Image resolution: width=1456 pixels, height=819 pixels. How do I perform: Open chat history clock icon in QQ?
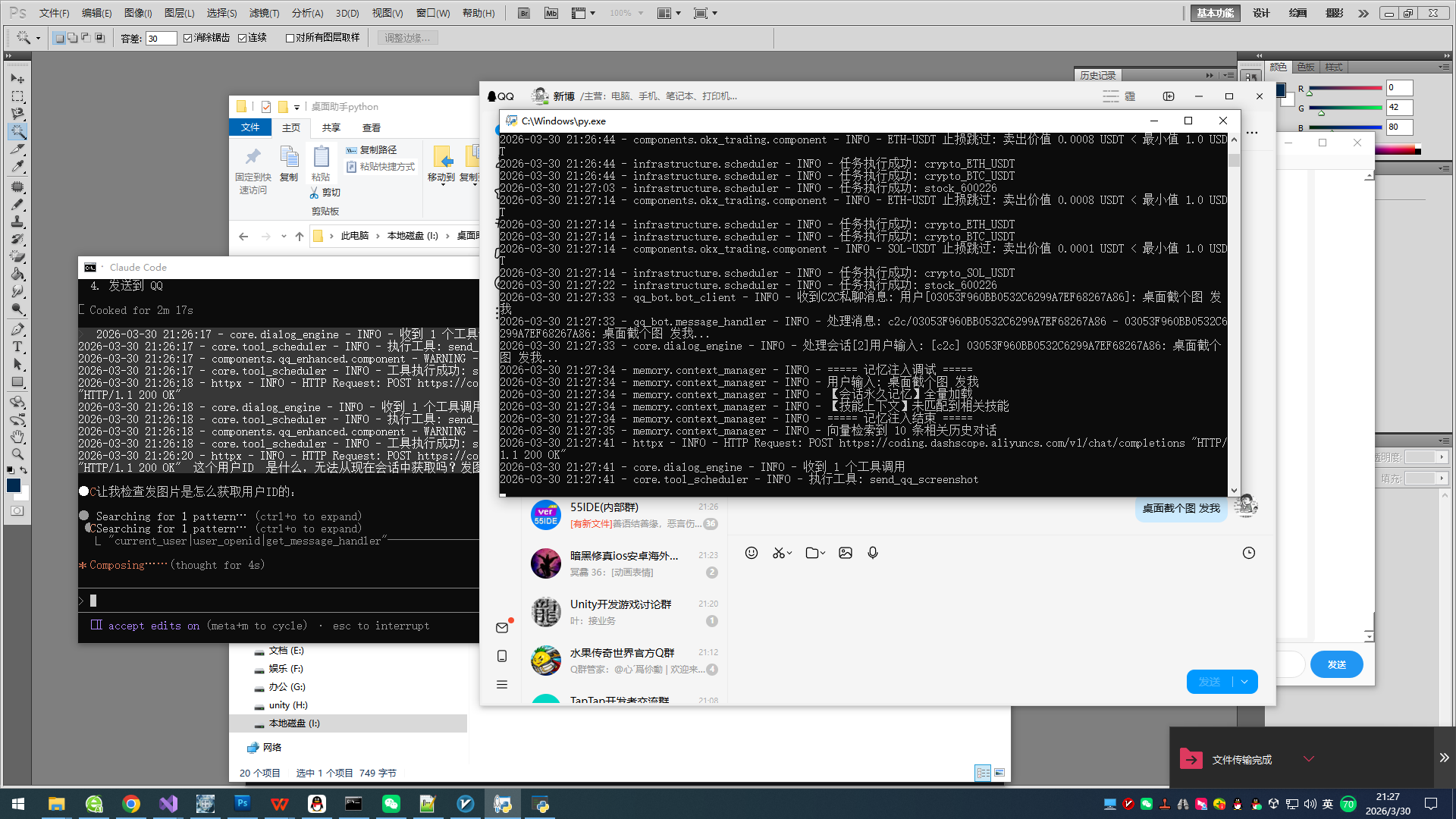1248,553
